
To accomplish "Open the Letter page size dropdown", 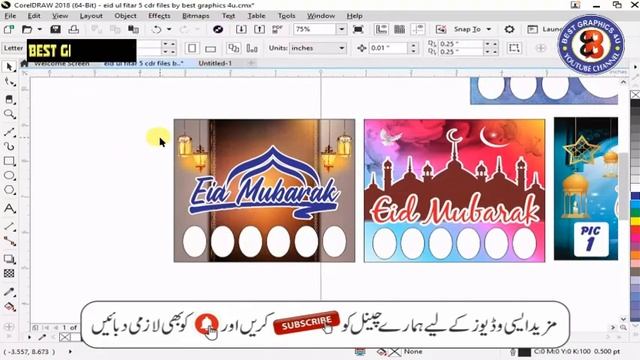I will 13,48.
